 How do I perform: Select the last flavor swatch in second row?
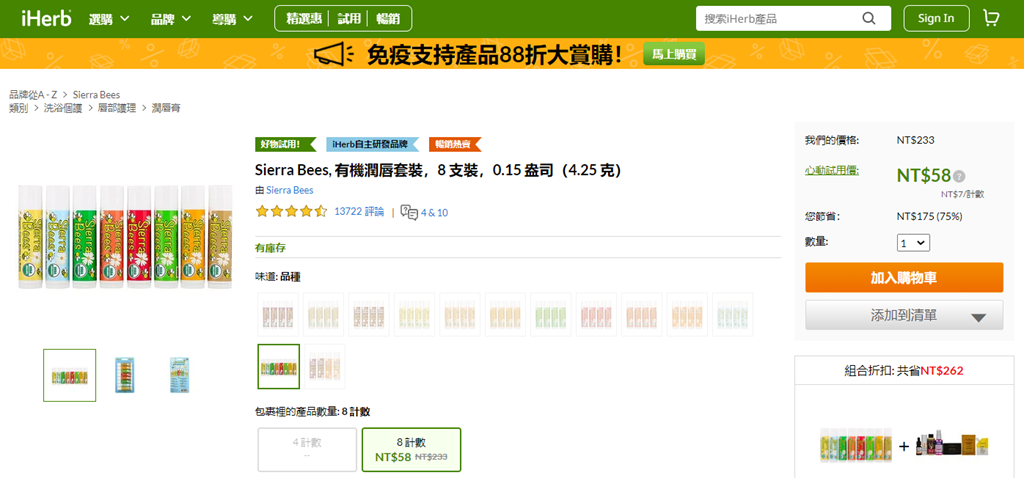[325, 366]
